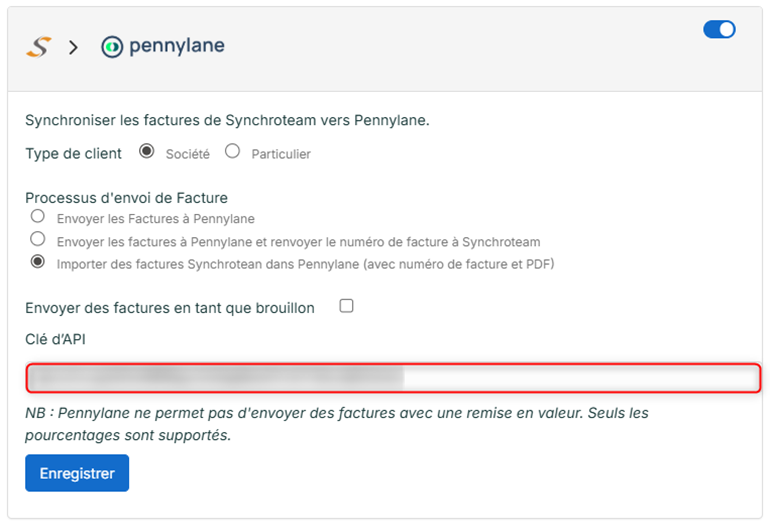Click the Particulier label text
The height and width of the screenshot is (526, 770).
point(281,154)
